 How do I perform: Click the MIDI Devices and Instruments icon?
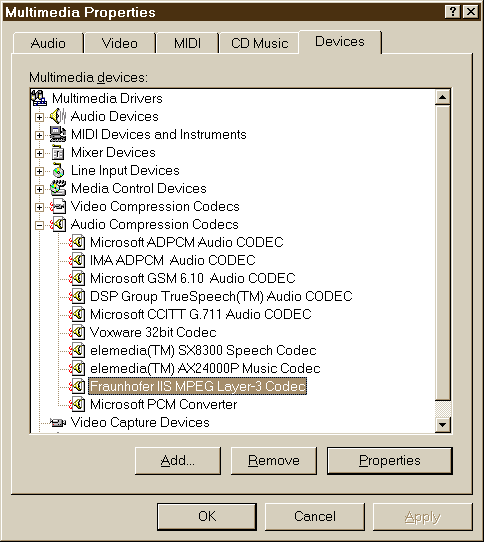pyautogui.click(x=58, y=134)
